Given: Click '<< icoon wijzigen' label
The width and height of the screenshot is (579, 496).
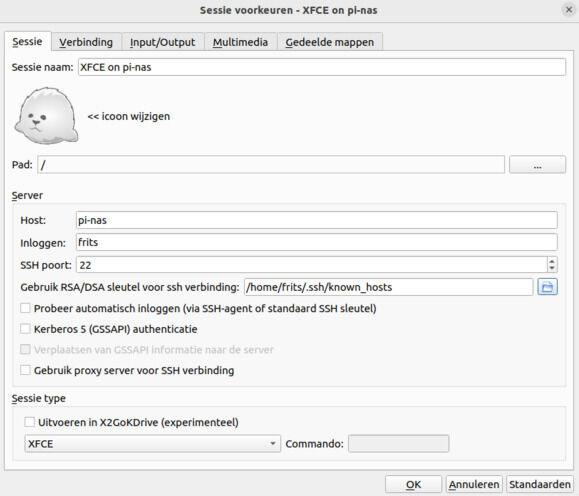Looking at the screenshot, I should coord(129,116).
